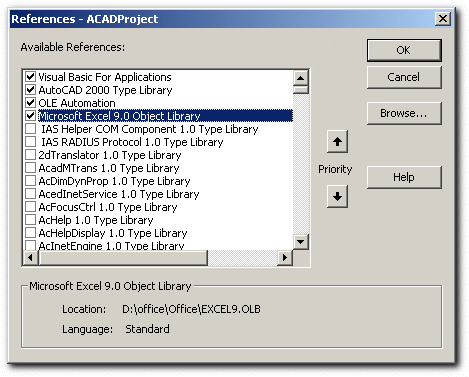Screen dimensions: 469x377
Task: Click the Language value 'Standard'
Action: (x=147, y=329)
